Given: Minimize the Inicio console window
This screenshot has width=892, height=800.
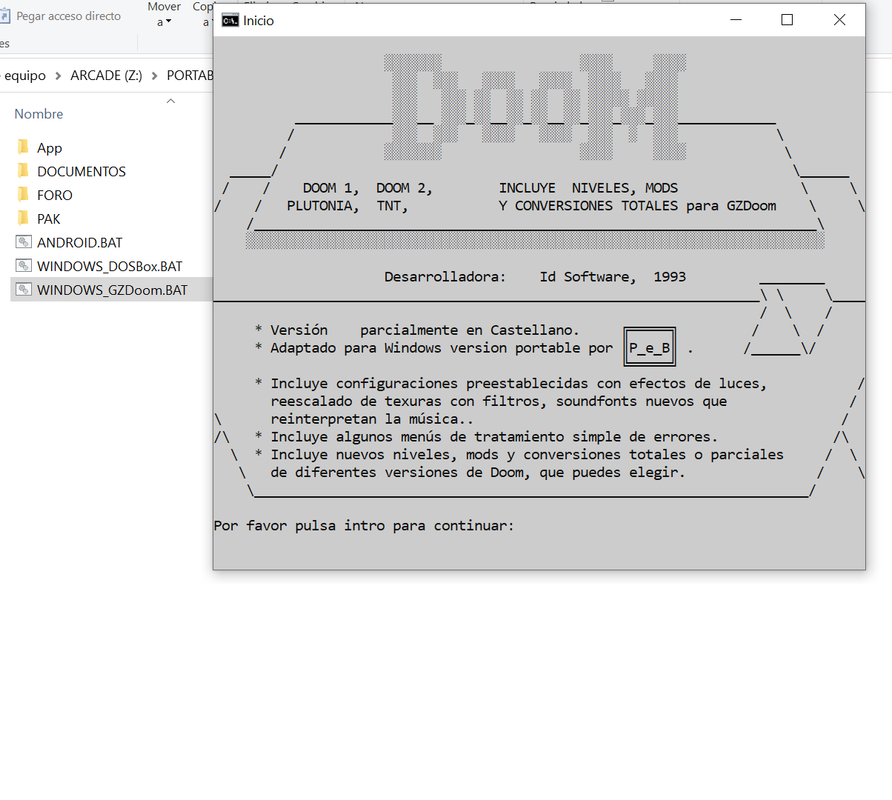Looking at the screenshot, I should 736,20.
